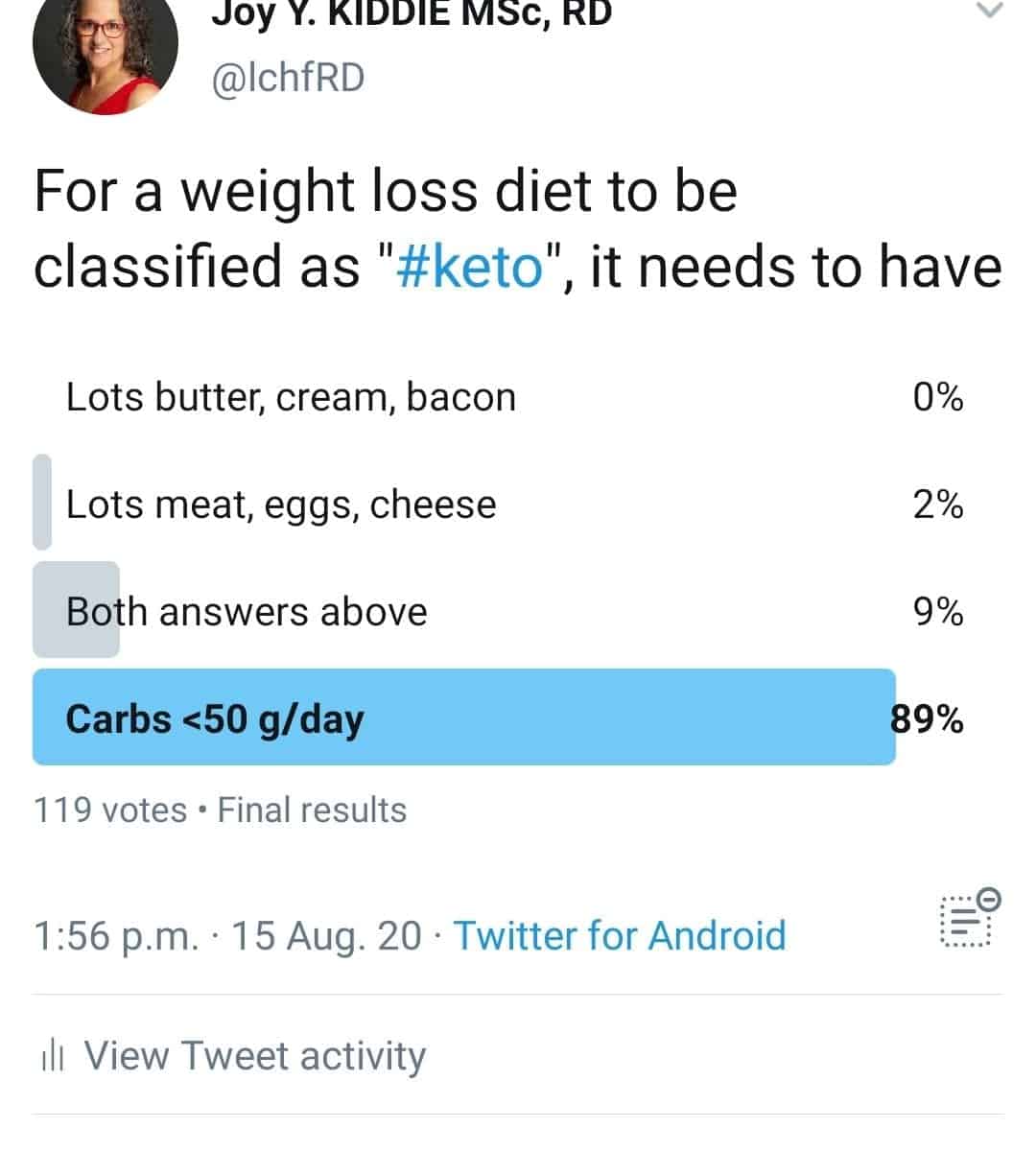Click the 9% result label
The width and height of the screenshot is (1036, 1151).
(x=938, y=611)
